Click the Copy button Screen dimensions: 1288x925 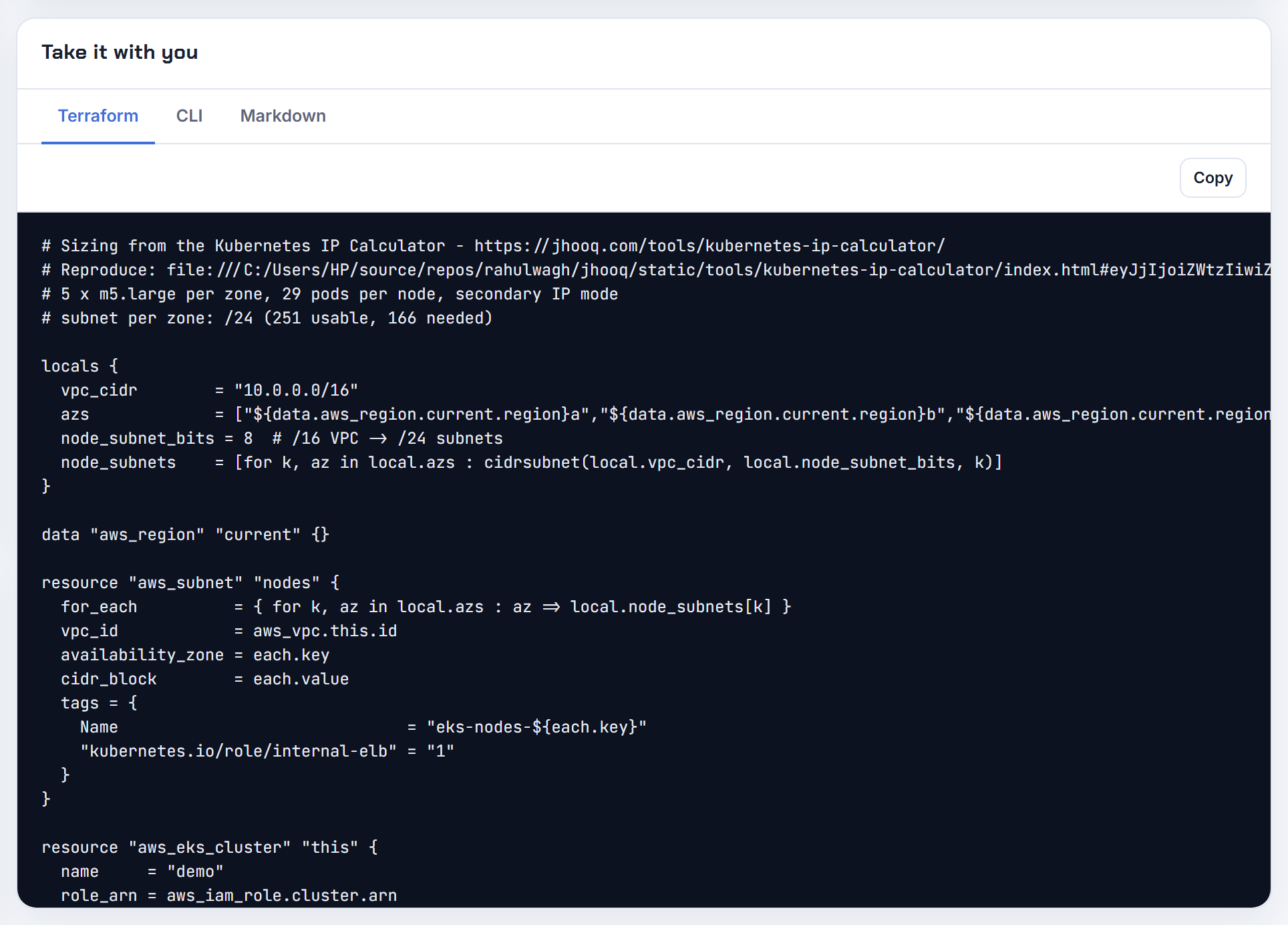pyautogui.click(x=1213, y=178)
